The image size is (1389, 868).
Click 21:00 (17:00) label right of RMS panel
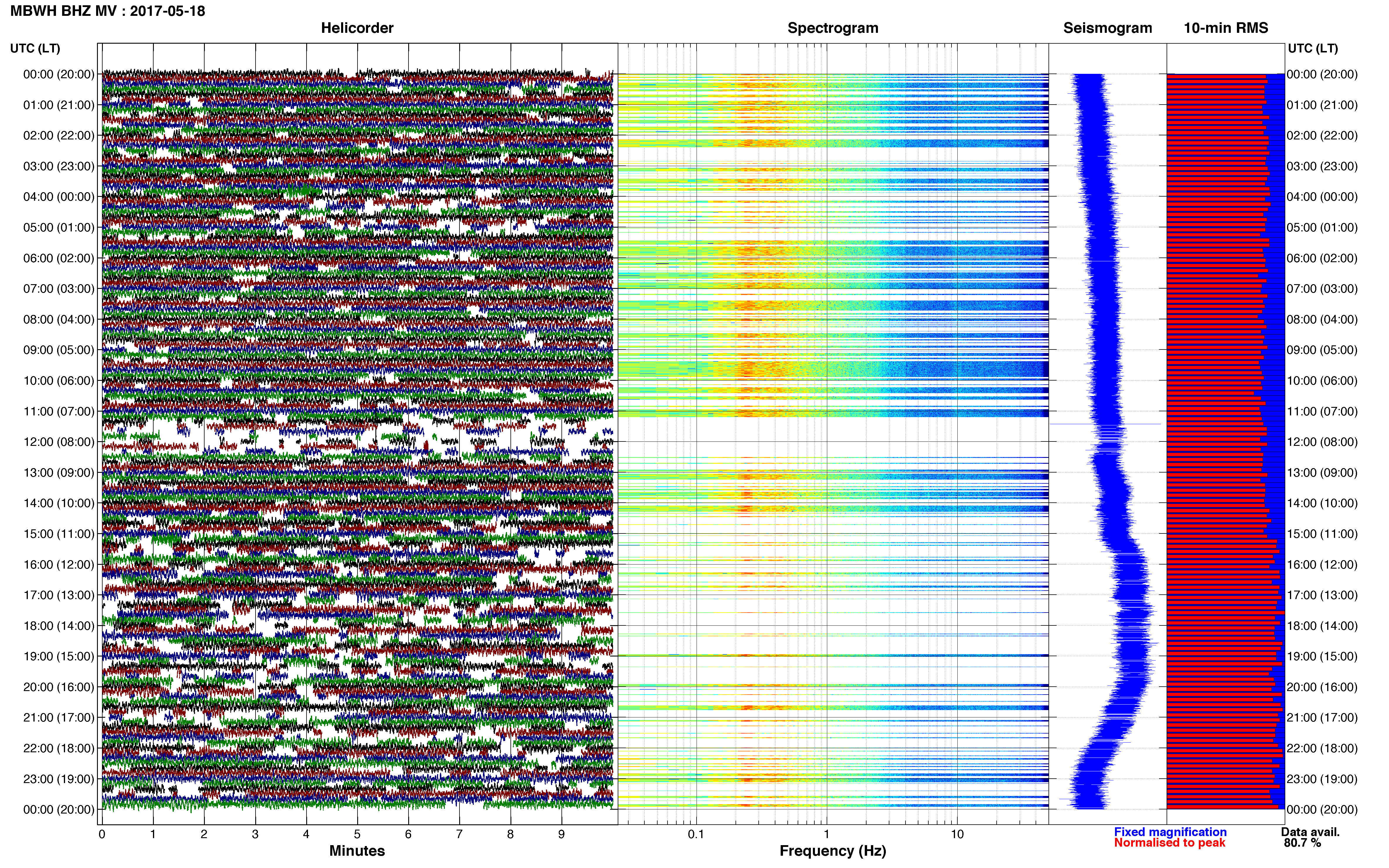coord(1322,718)
